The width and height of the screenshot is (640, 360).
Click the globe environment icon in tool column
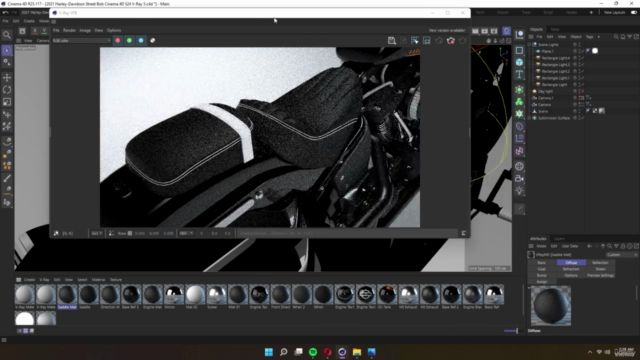point(519,166)
